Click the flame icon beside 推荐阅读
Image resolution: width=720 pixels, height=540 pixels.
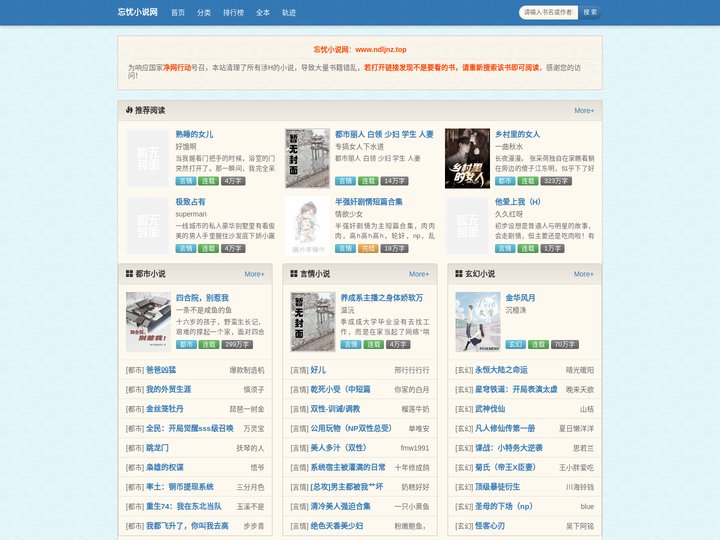tap(129, 110)
